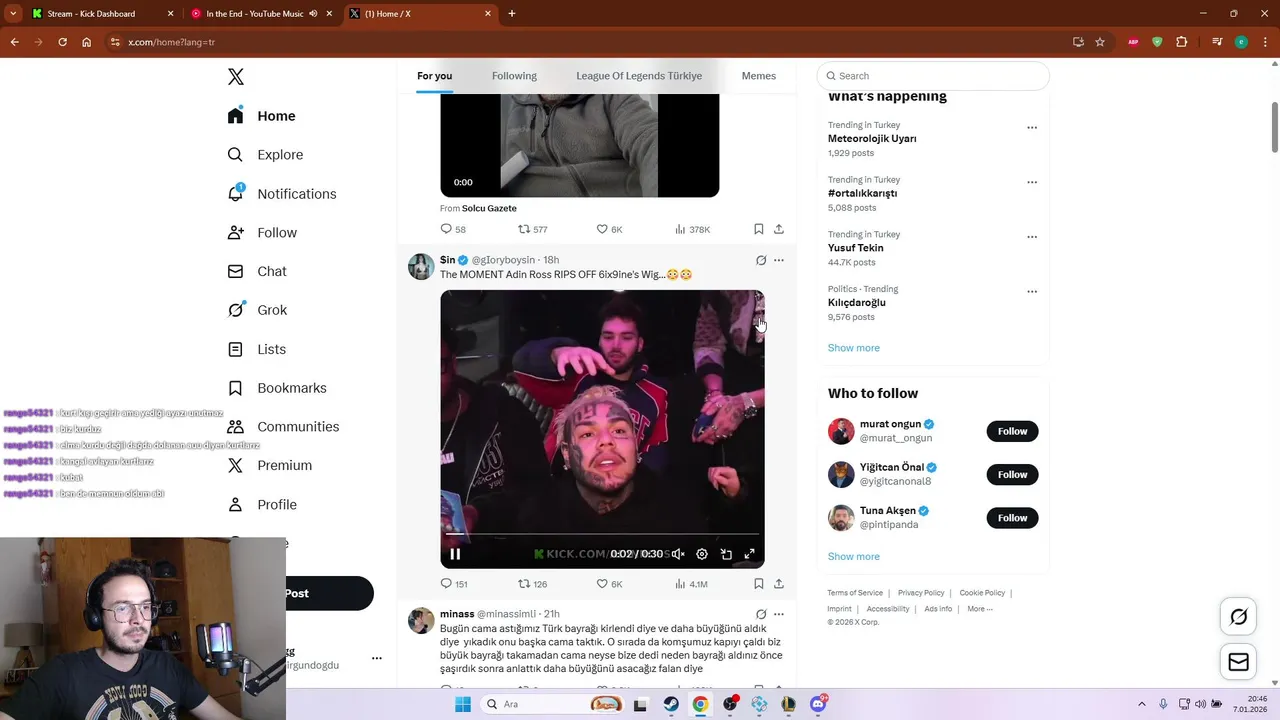Unmute the Adin Ross video
1280x720 pixels.
678,554
